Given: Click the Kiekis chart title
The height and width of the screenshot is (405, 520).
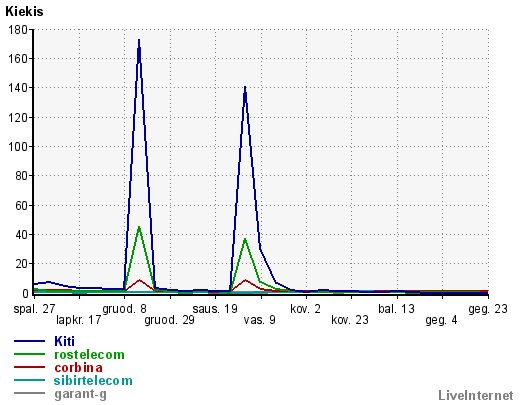Looking at the screenshot, I should [x=24, y=11].
